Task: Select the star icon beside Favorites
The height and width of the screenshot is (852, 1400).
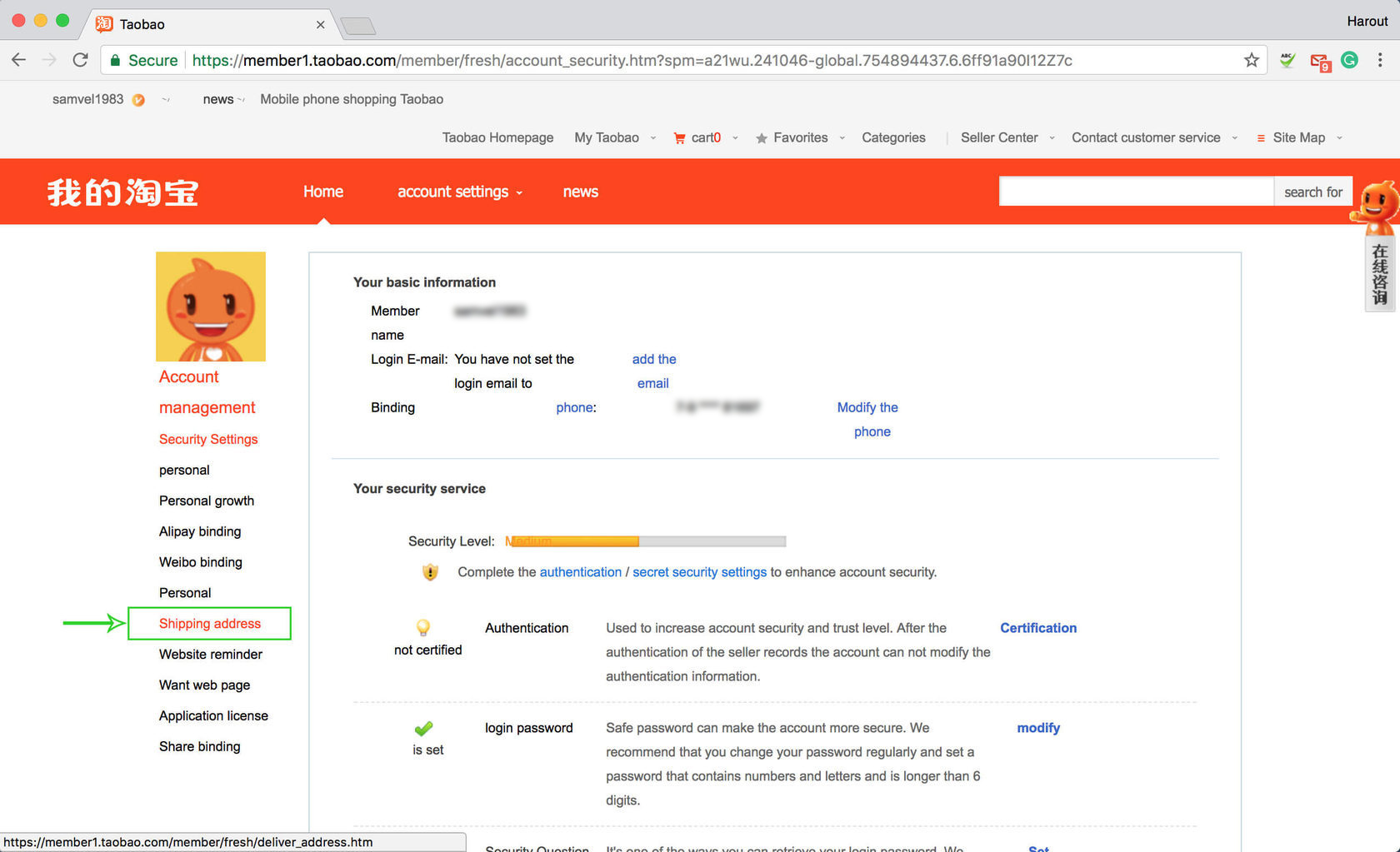Action: tap(761, 137)
